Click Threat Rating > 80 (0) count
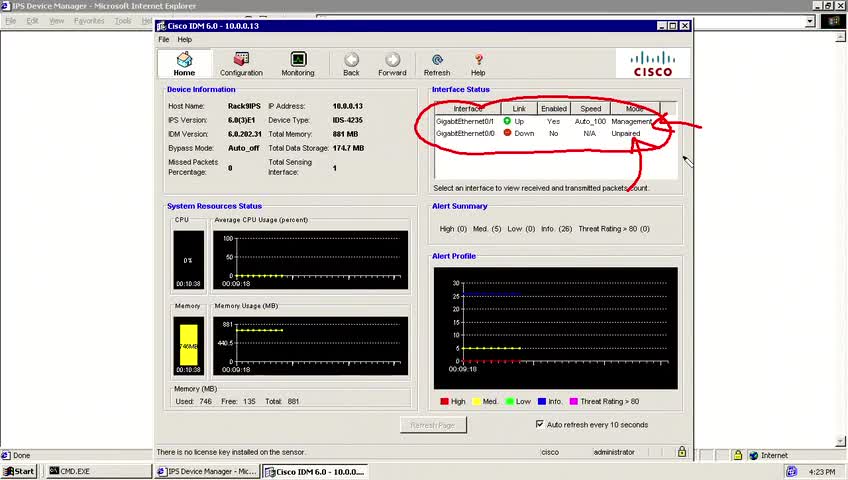Image resolution: width=848 pixels, height=480 pixels. pyautogui.click(x=614, y=229)
